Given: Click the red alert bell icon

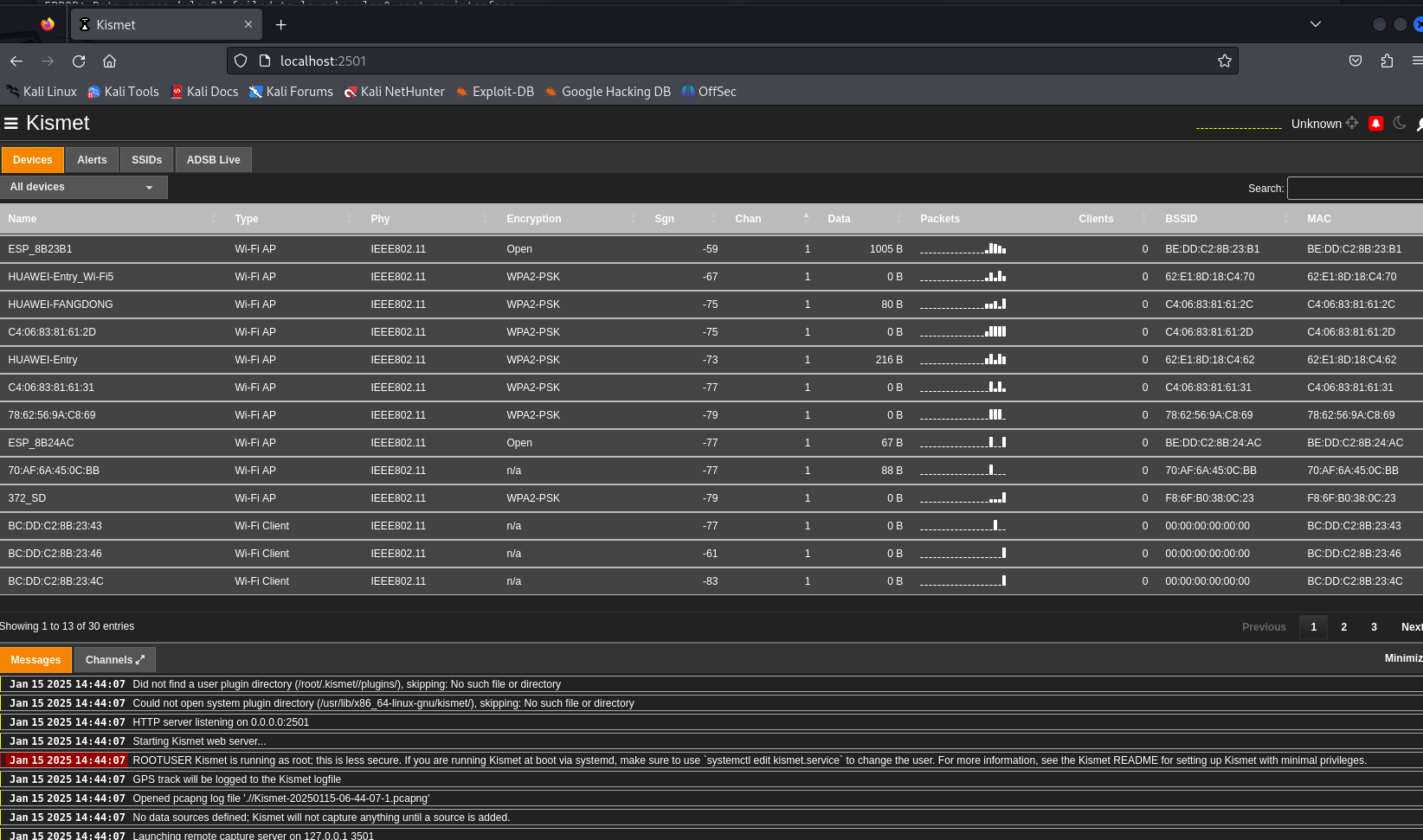Looking at the screenshot, I should [1375, 124].
